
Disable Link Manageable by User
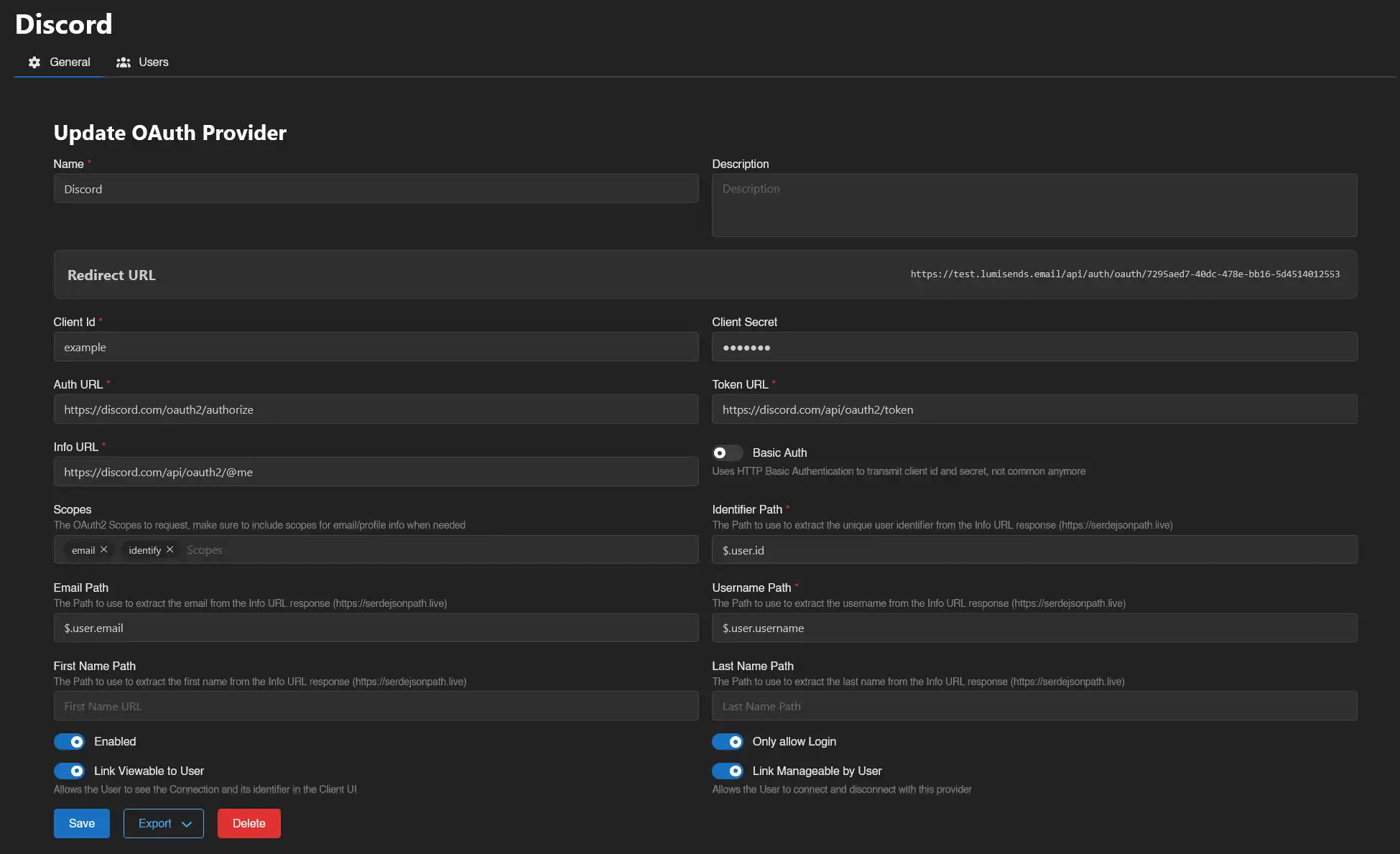tap(728, 771)
